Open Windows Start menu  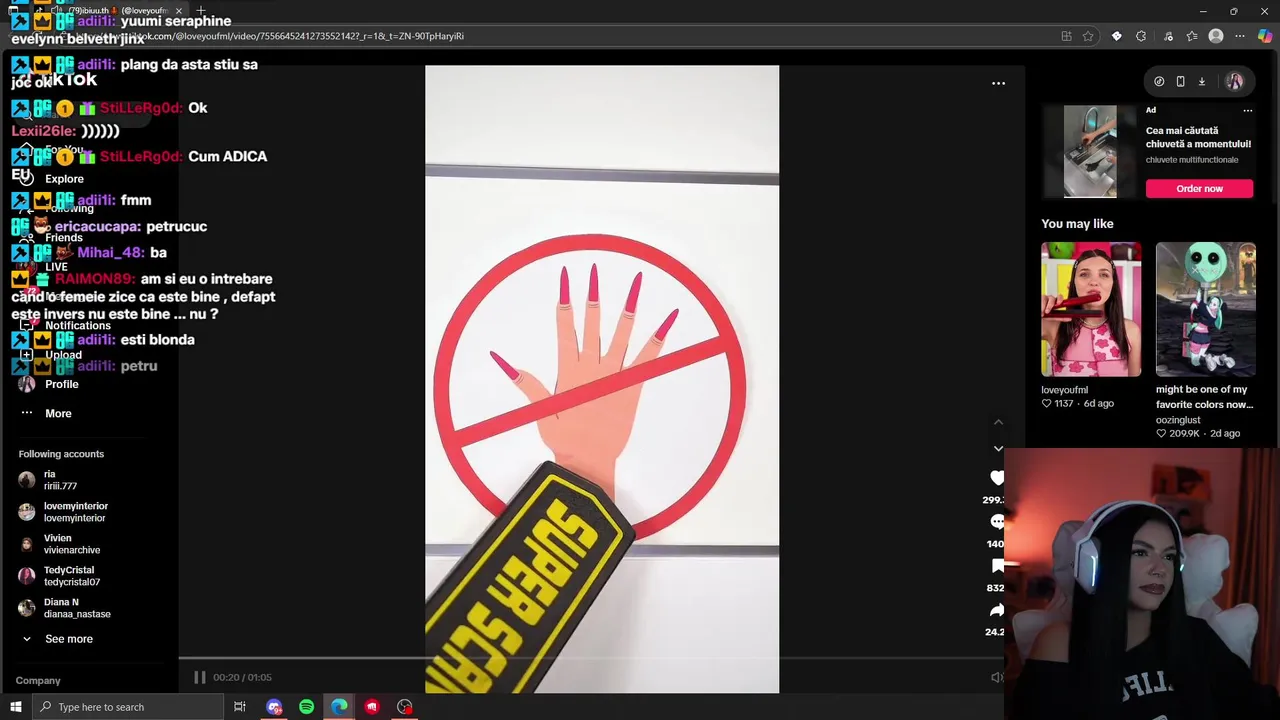(x=15, y=707)
